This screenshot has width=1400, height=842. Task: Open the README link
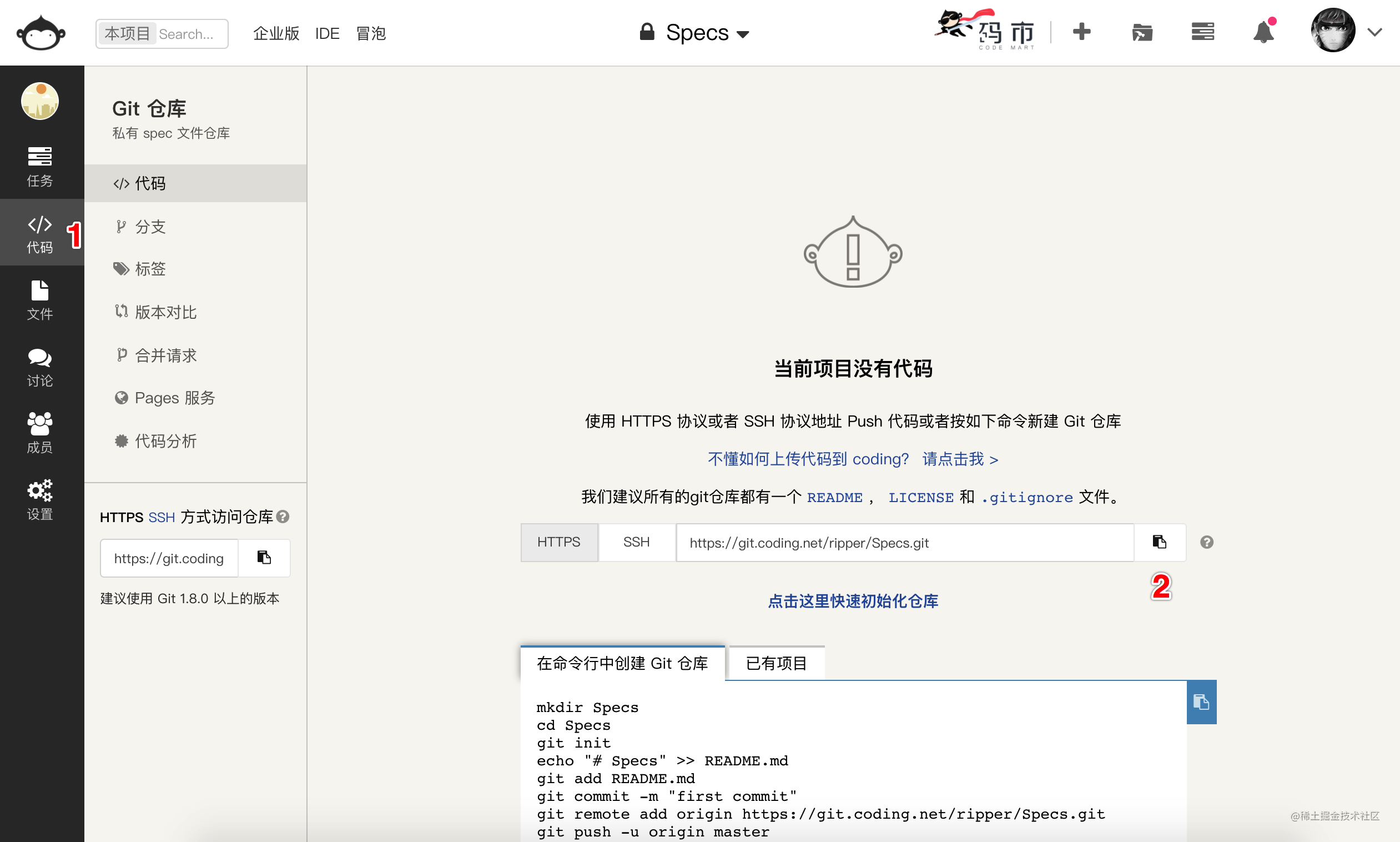[834, 498]
